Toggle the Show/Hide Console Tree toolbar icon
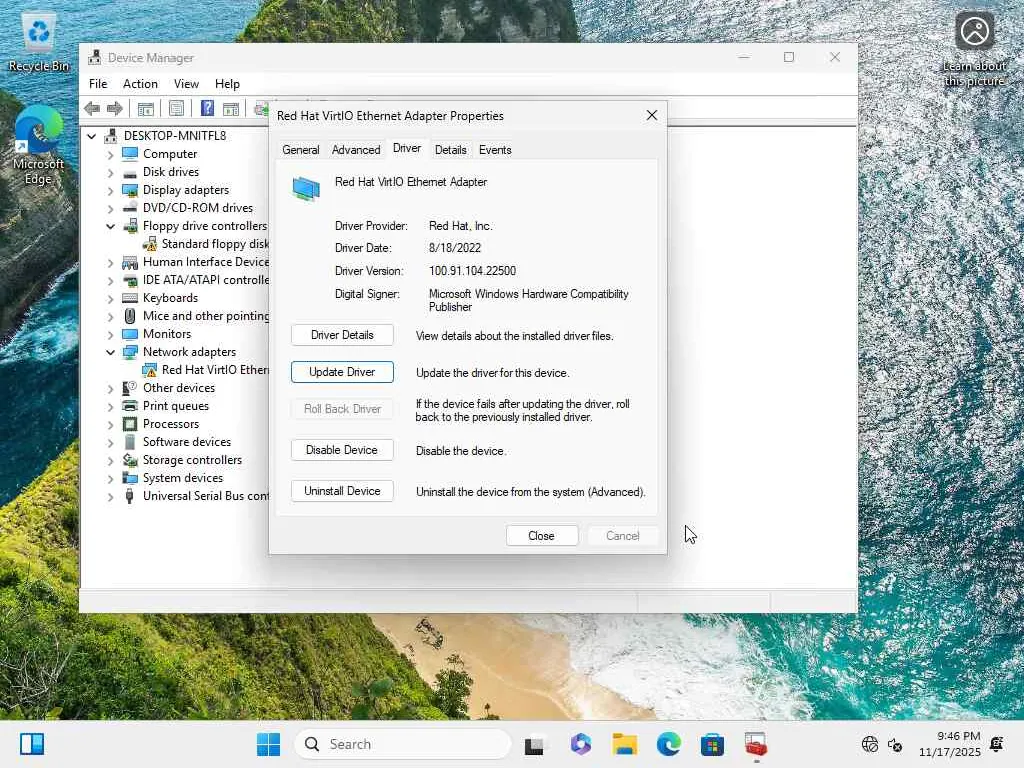The width and height of the screenshot is (1024, 768). tap(146, 108)
